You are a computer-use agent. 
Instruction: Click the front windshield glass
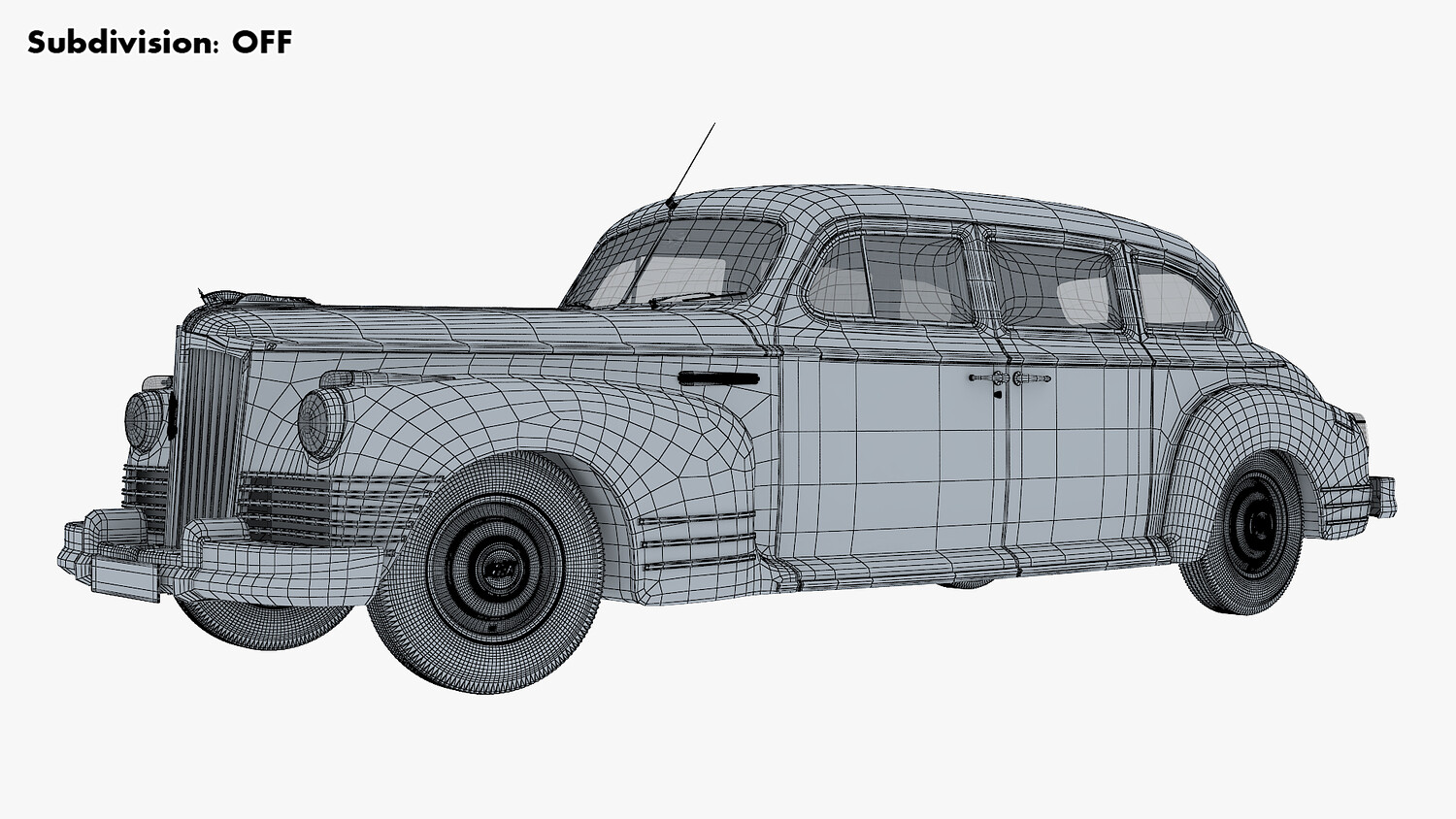click(x=678, y=262)
